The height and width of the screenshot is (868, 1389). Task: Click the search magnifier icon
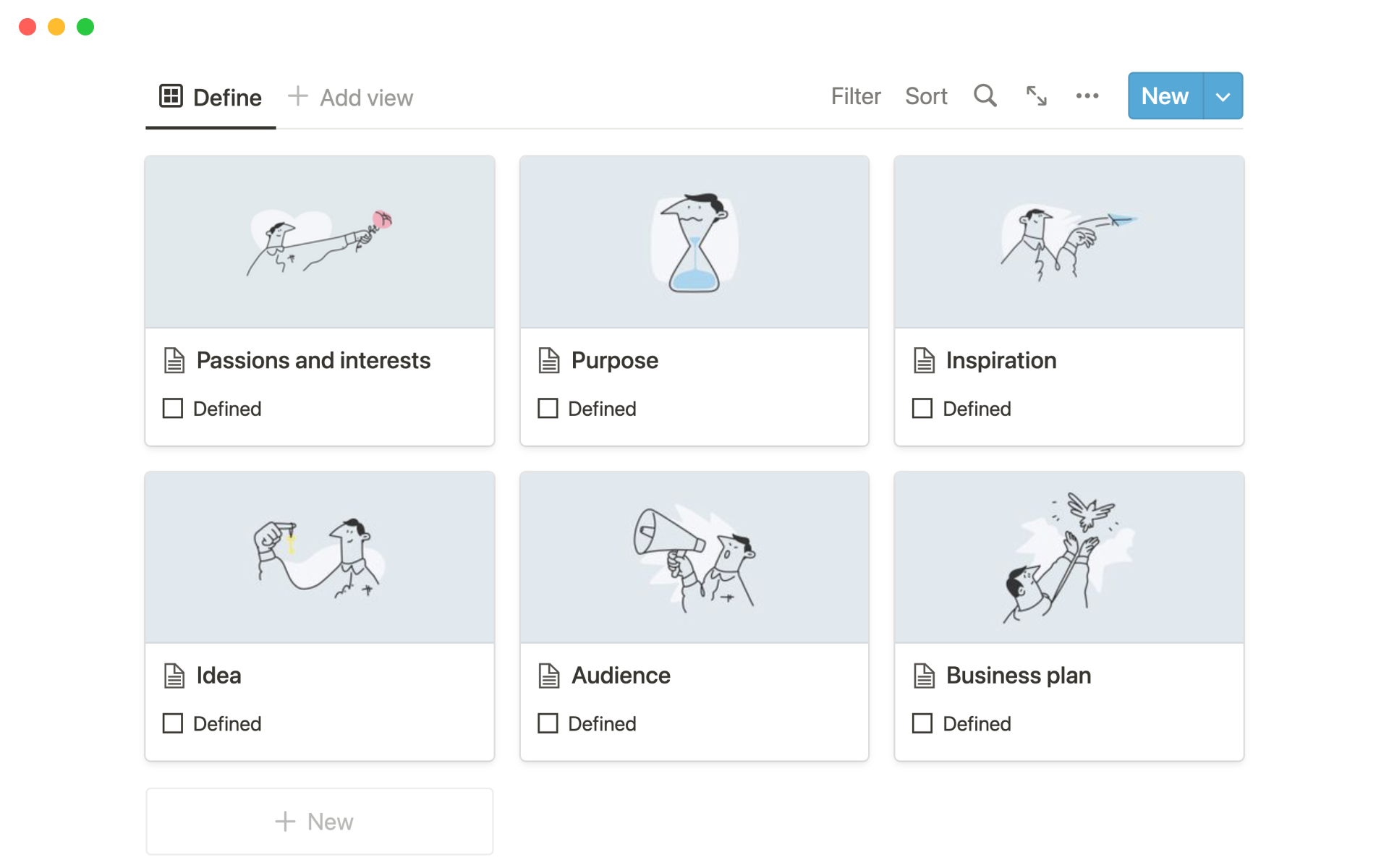pos(985,96)
